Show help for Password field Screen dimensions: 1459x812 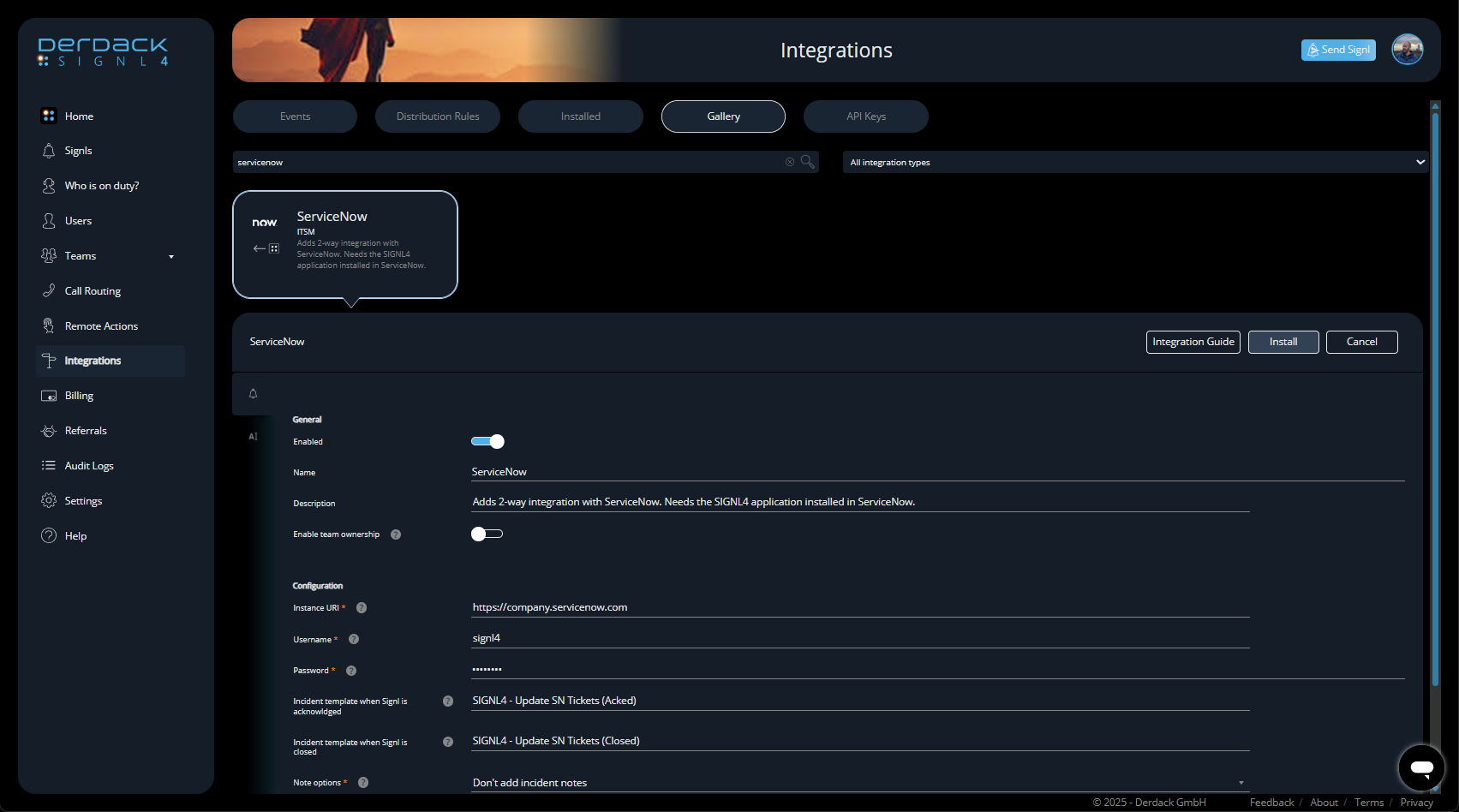(x=351, y=671)
